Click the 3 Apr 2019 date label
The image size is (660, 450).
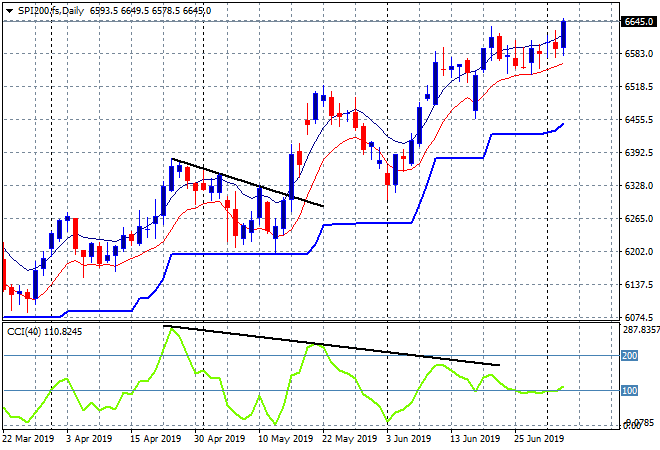[89, 439]
